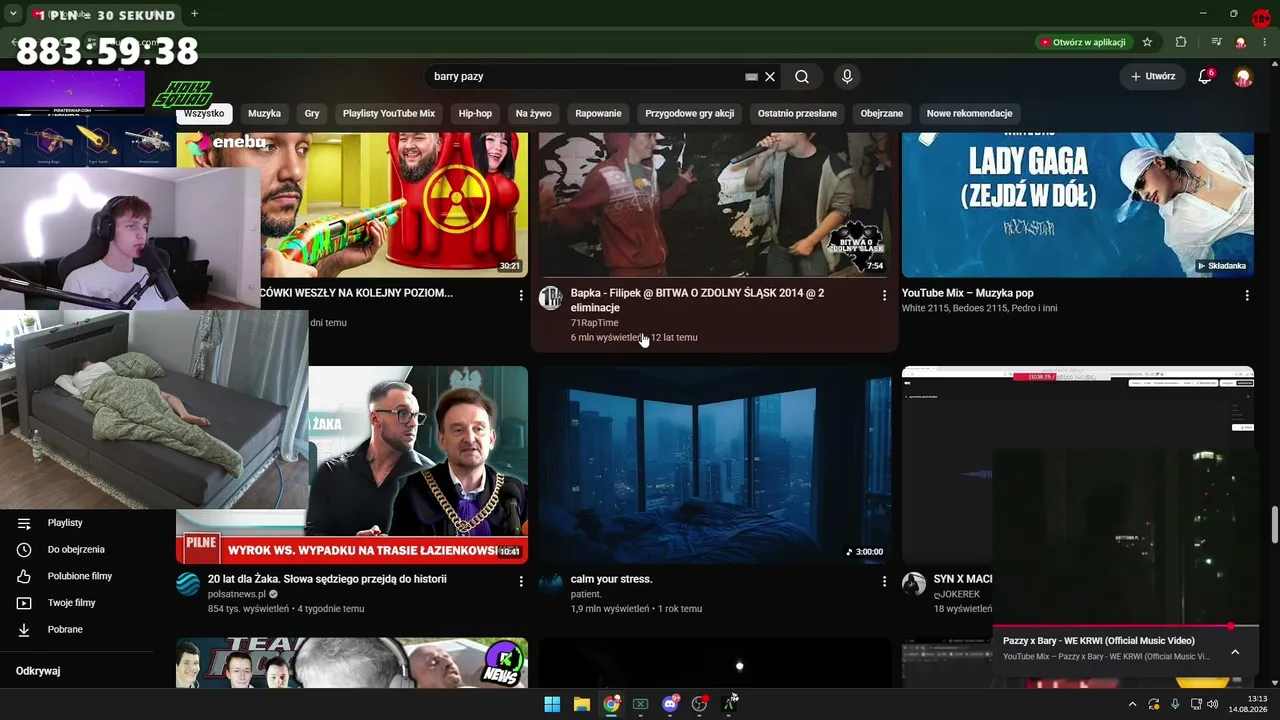This screenshot has width=1280, height=720.
Task: Open the browser media control icon
Action: pyautogui.click(x=1216, y=42)
